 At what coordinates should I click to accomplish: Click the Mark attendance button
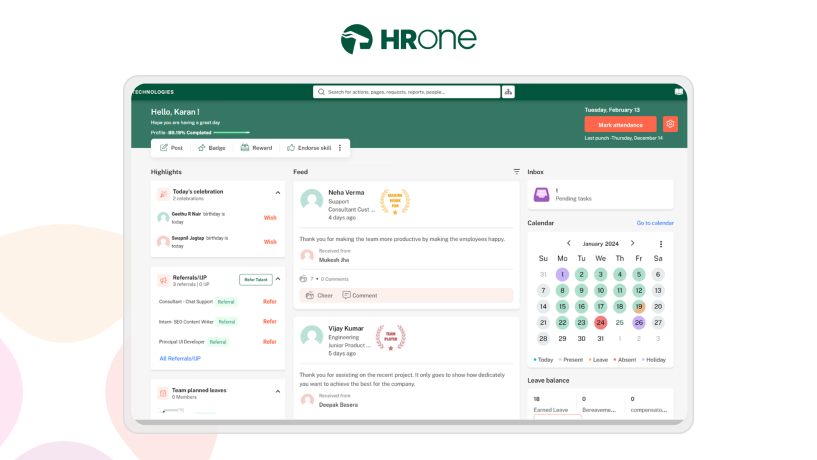tap(620, 125)
